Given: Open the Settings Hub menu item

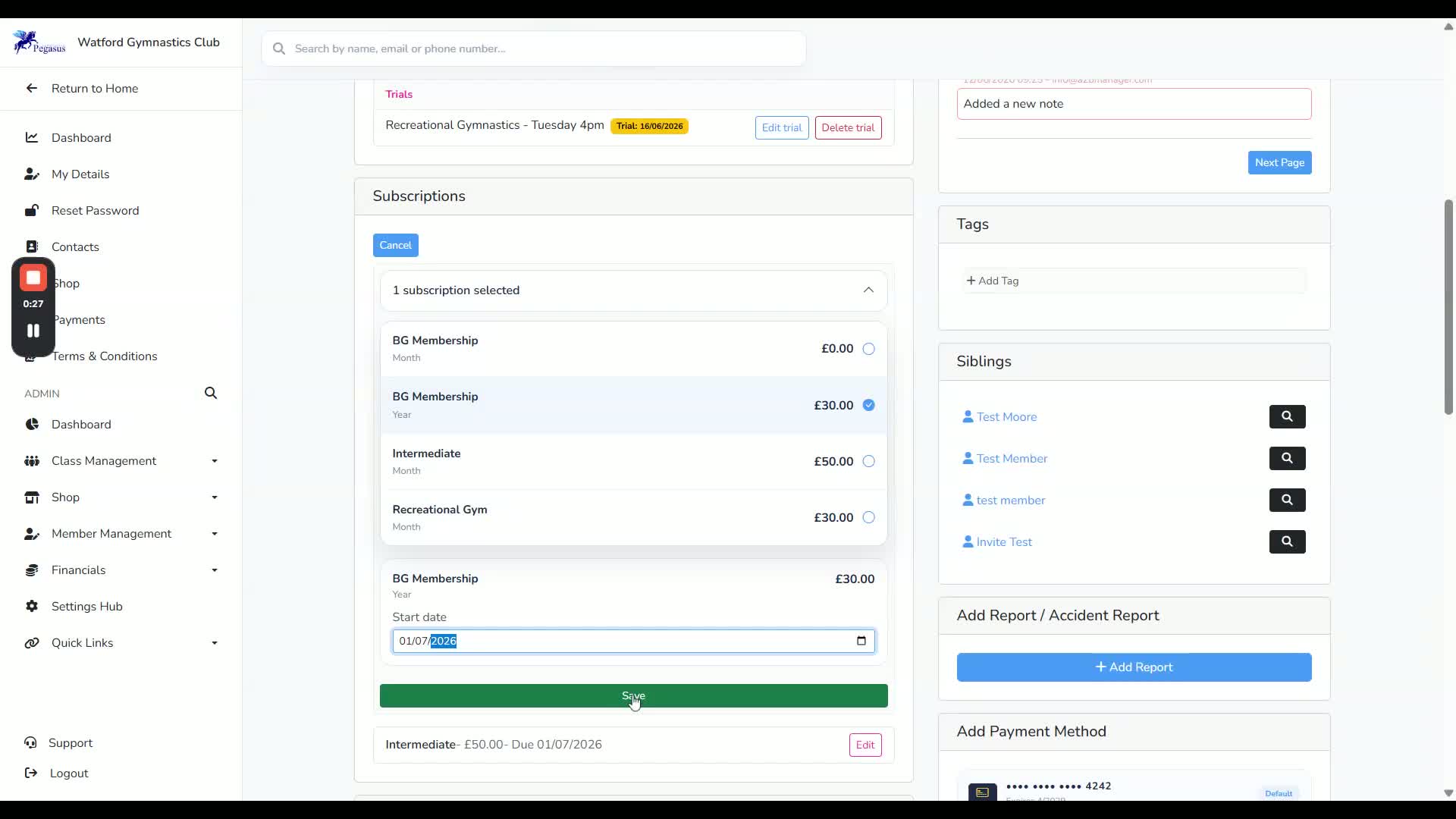Looking at the screenshot, I should click(x=87, y=606).
